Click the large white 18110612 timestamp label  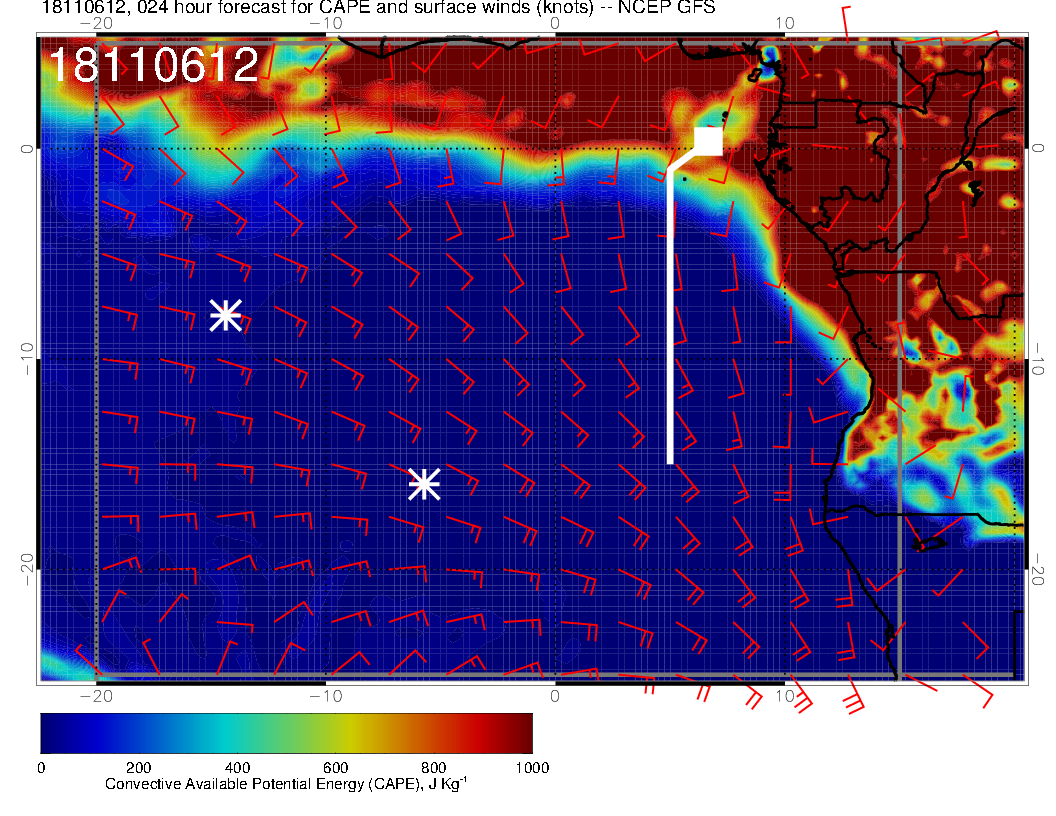pos(154,66)
